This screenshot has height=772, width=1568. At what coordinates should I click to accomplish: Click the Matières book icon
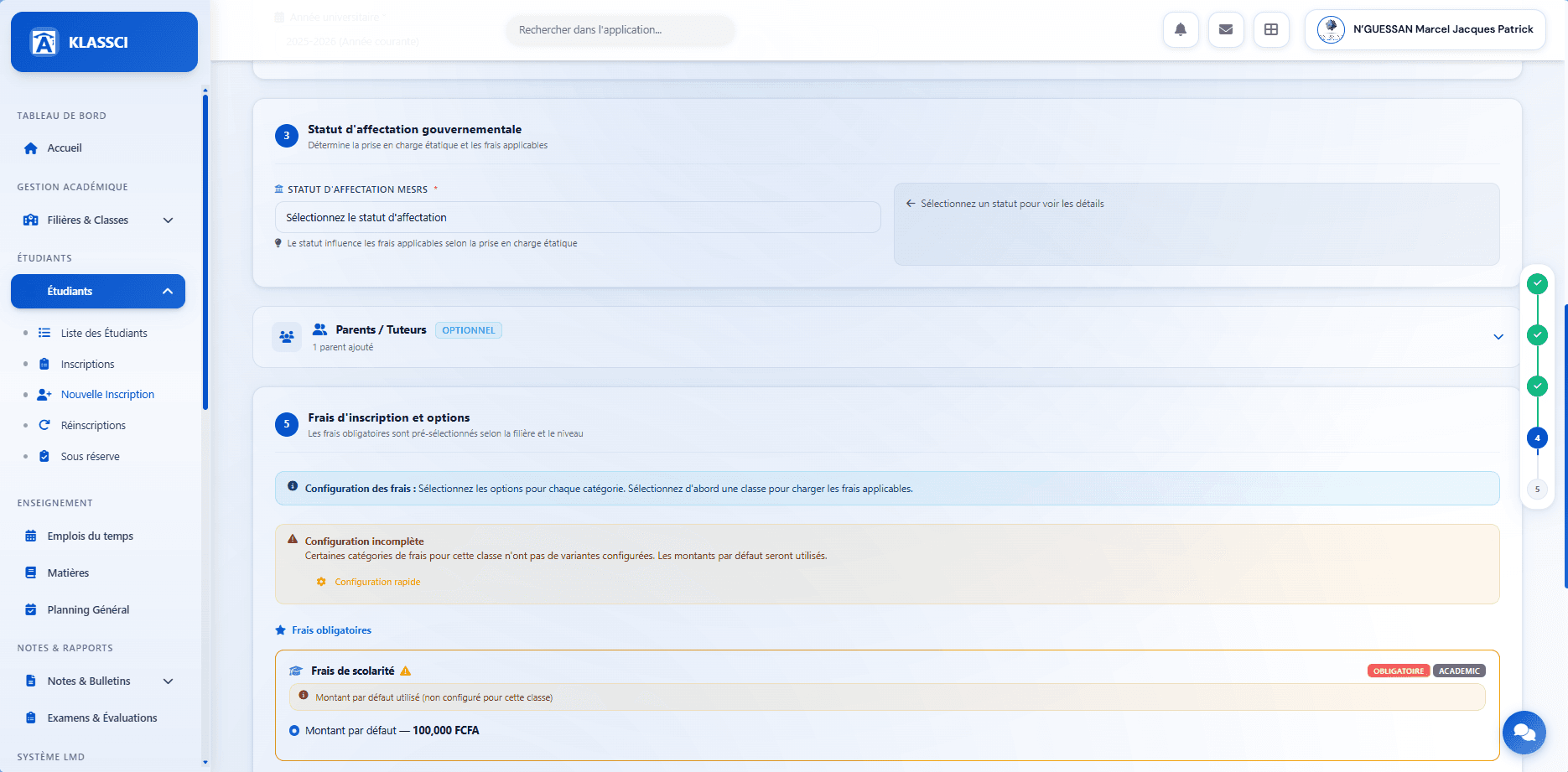(x=31, y=573)
